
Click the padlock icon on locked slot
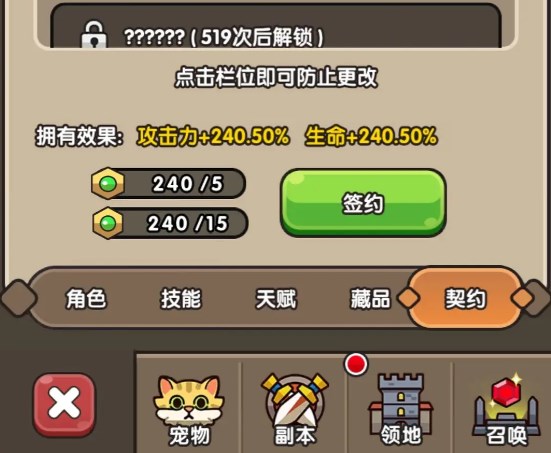pos(93,34)
